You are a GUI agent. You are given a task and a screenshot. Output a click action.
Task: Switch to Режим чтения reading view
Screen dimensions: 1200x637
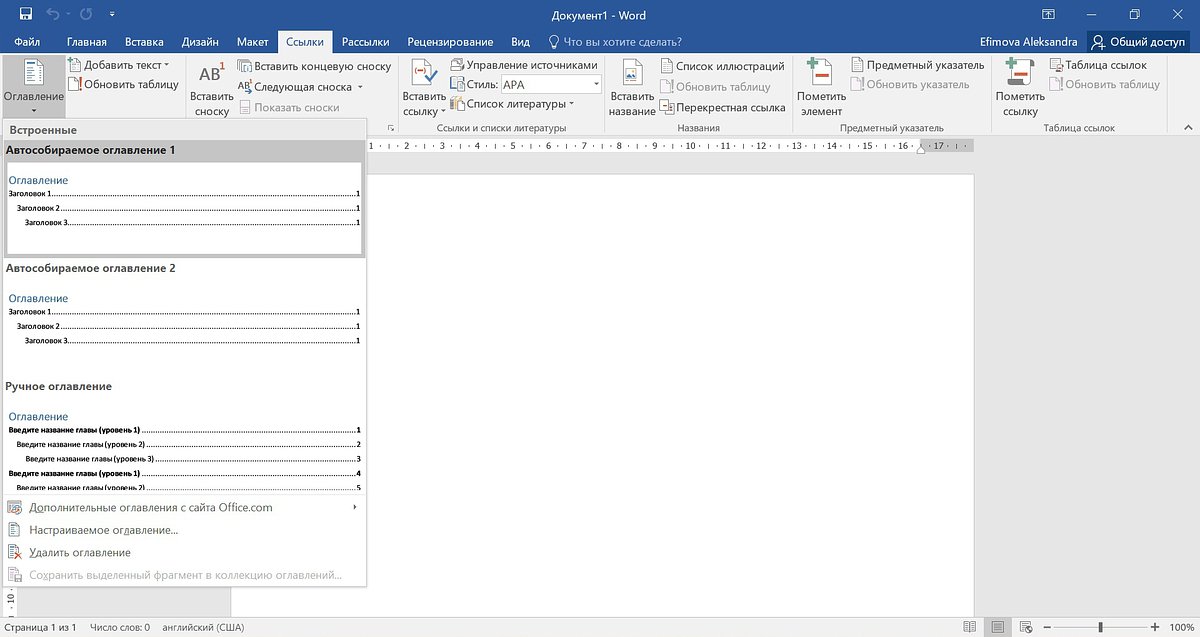pyautogui.click(x=970, y=626)
